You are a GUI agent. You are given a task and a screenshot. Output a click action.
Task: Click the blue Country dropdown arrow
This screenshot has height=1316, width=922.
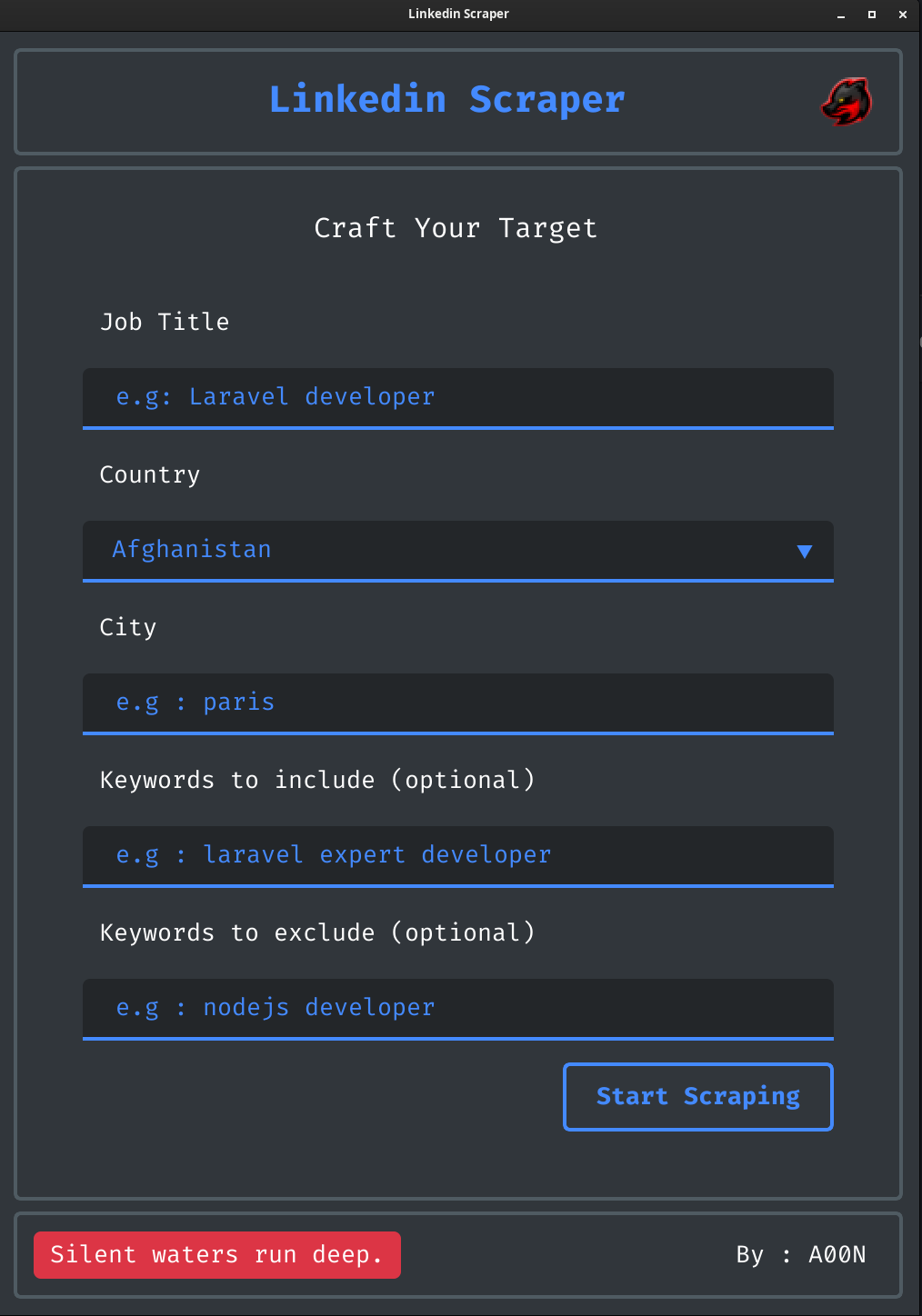pyautogui.click(x=804, y=552)
